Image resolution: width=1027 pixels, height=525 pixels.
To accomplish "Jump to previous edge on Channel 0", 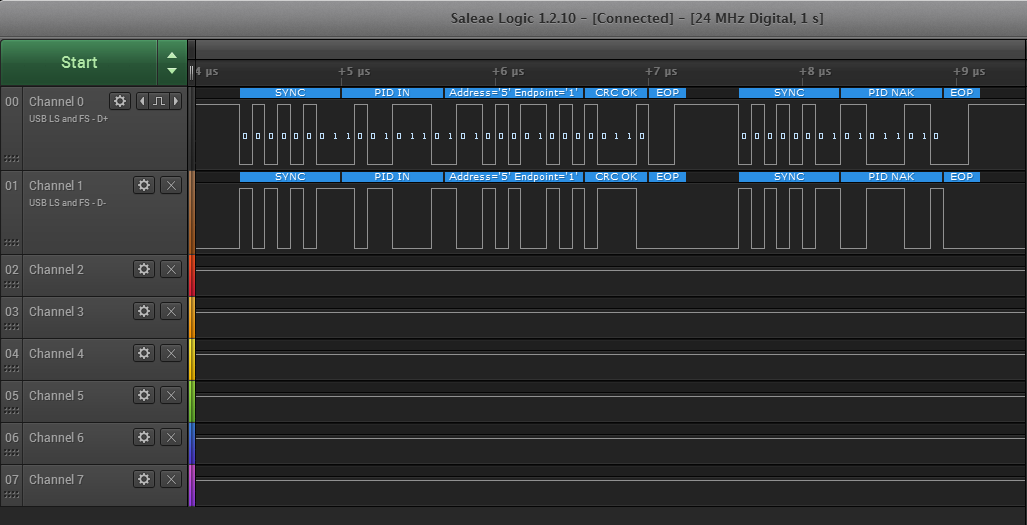I will pos(142,101).
